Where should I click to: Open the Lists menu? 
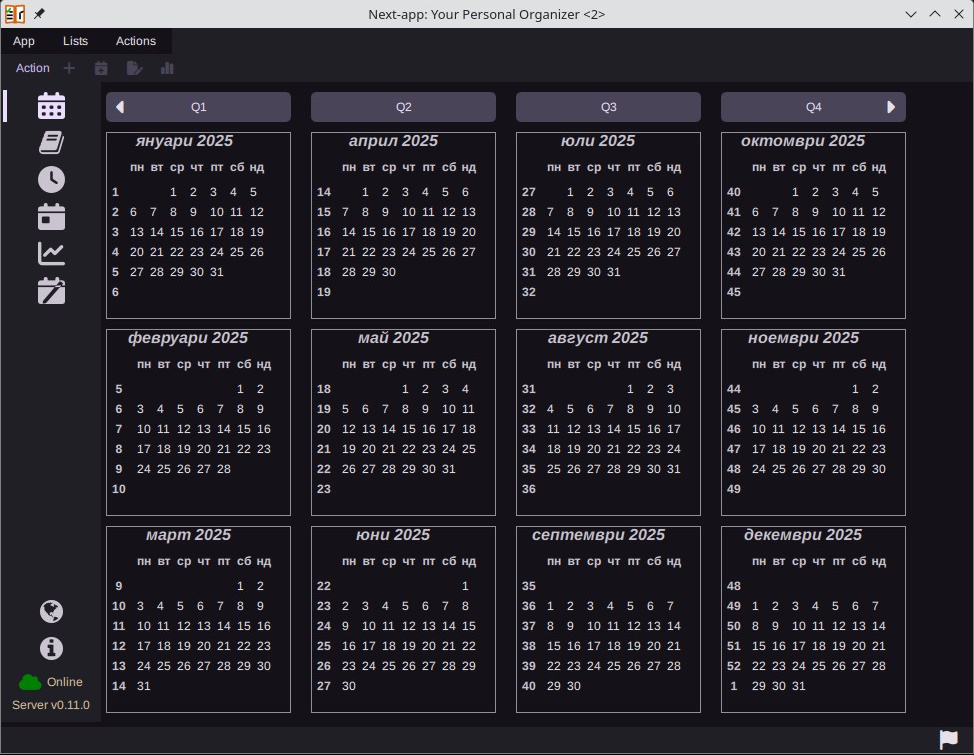click(x=75, y=41)
